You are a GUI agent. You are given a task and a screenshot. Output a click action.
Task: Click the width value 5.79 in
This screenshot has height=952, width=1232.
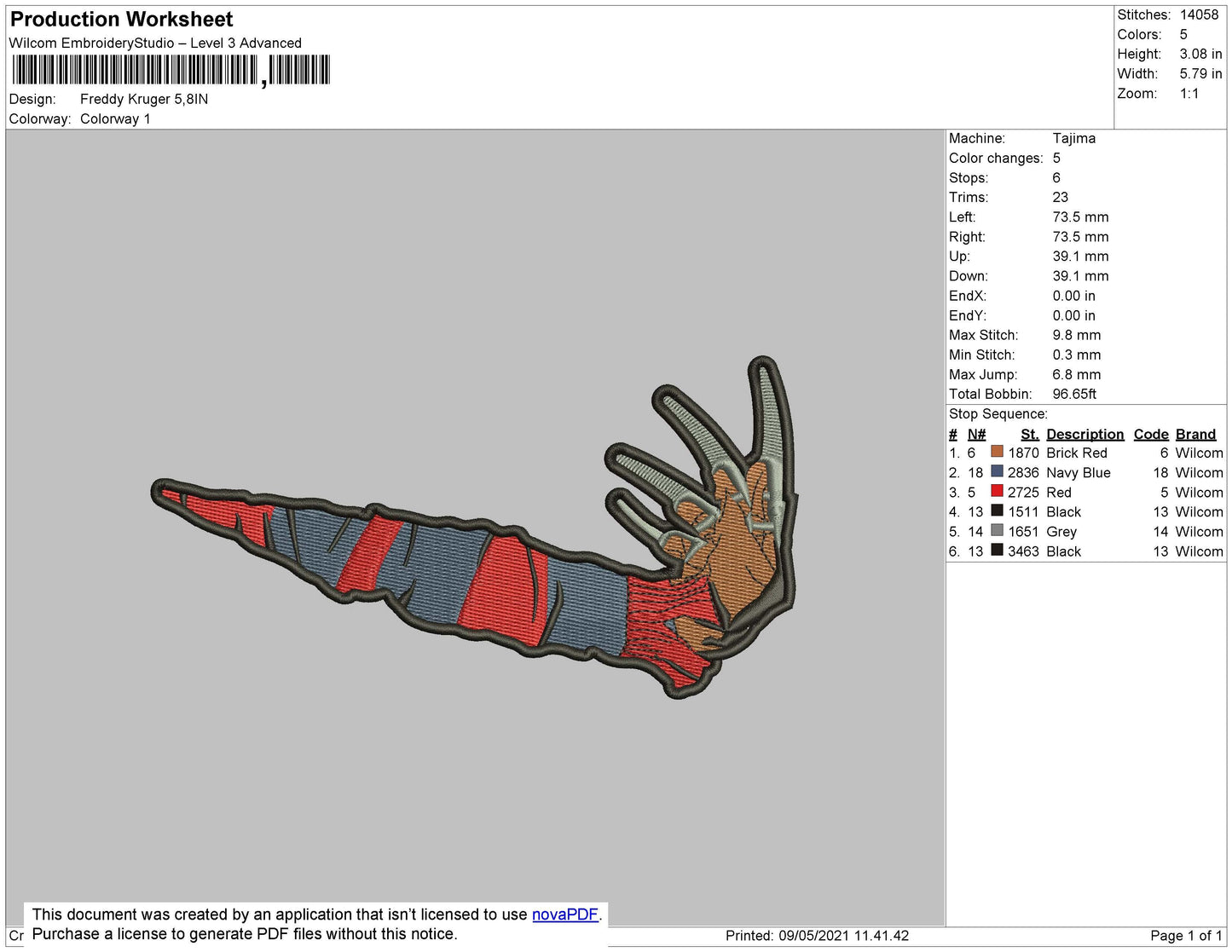tap(1200, 73)
